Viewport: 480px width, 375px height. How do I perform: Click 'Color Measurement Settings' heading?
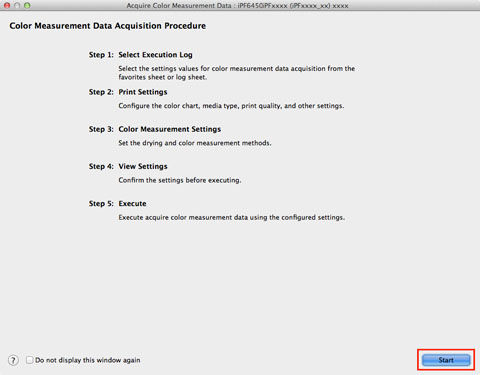(170, 129)
